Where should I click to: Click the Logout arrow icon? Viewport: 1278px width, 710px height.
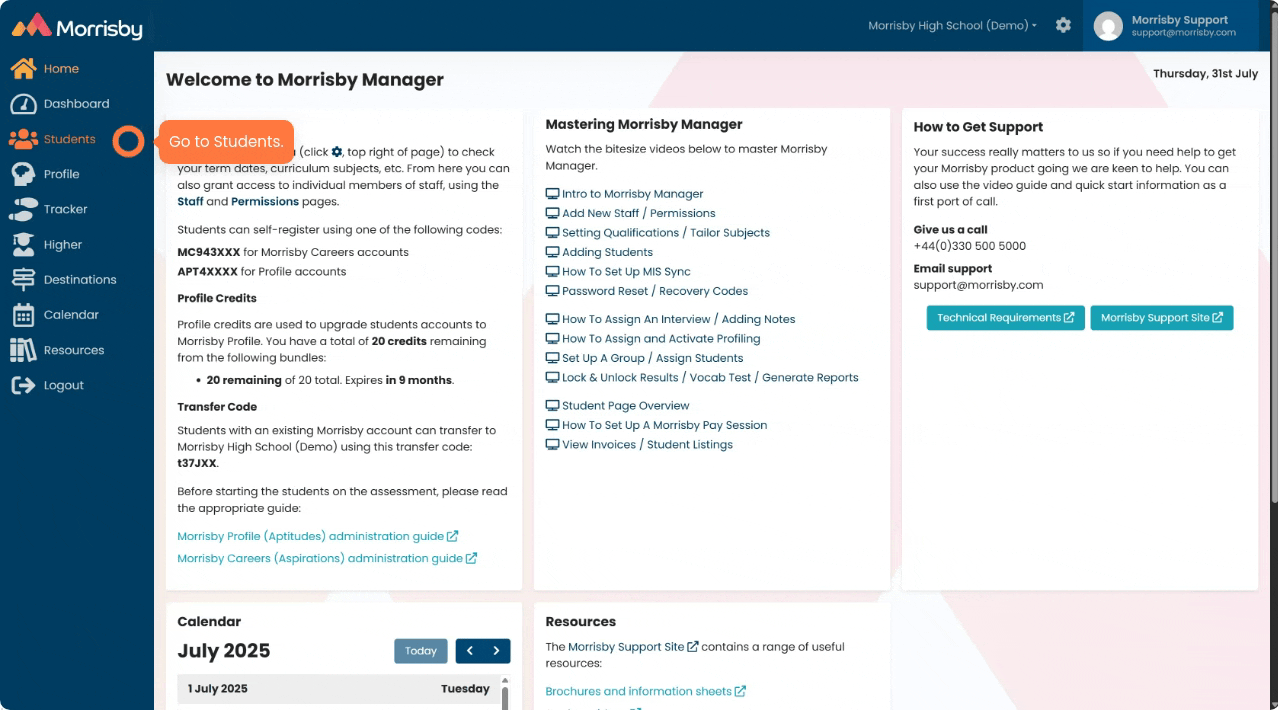coord(23,385)
